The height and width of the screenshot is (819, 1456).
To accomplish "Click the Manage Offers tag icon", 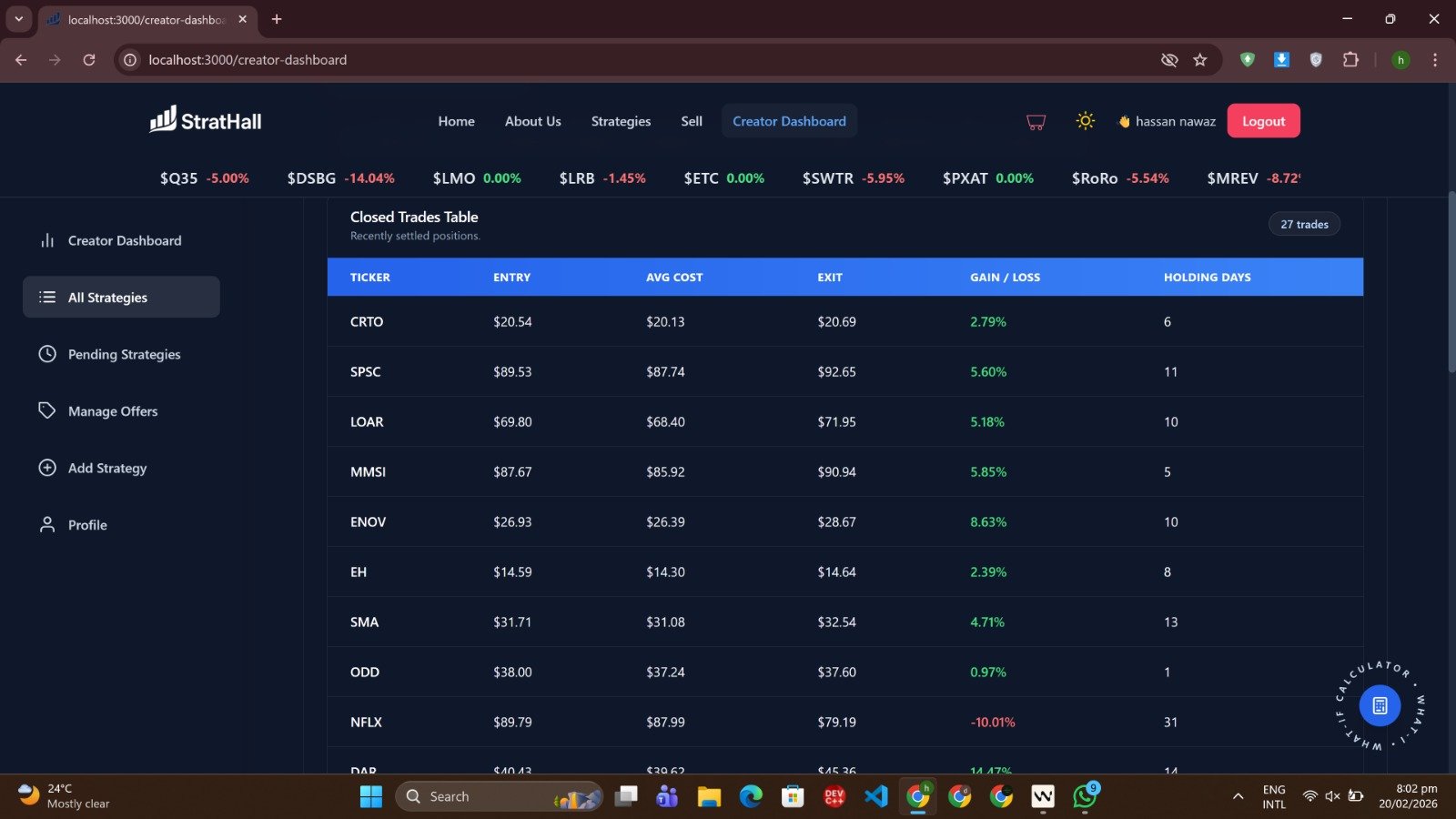I will click(x=47, y=410).
